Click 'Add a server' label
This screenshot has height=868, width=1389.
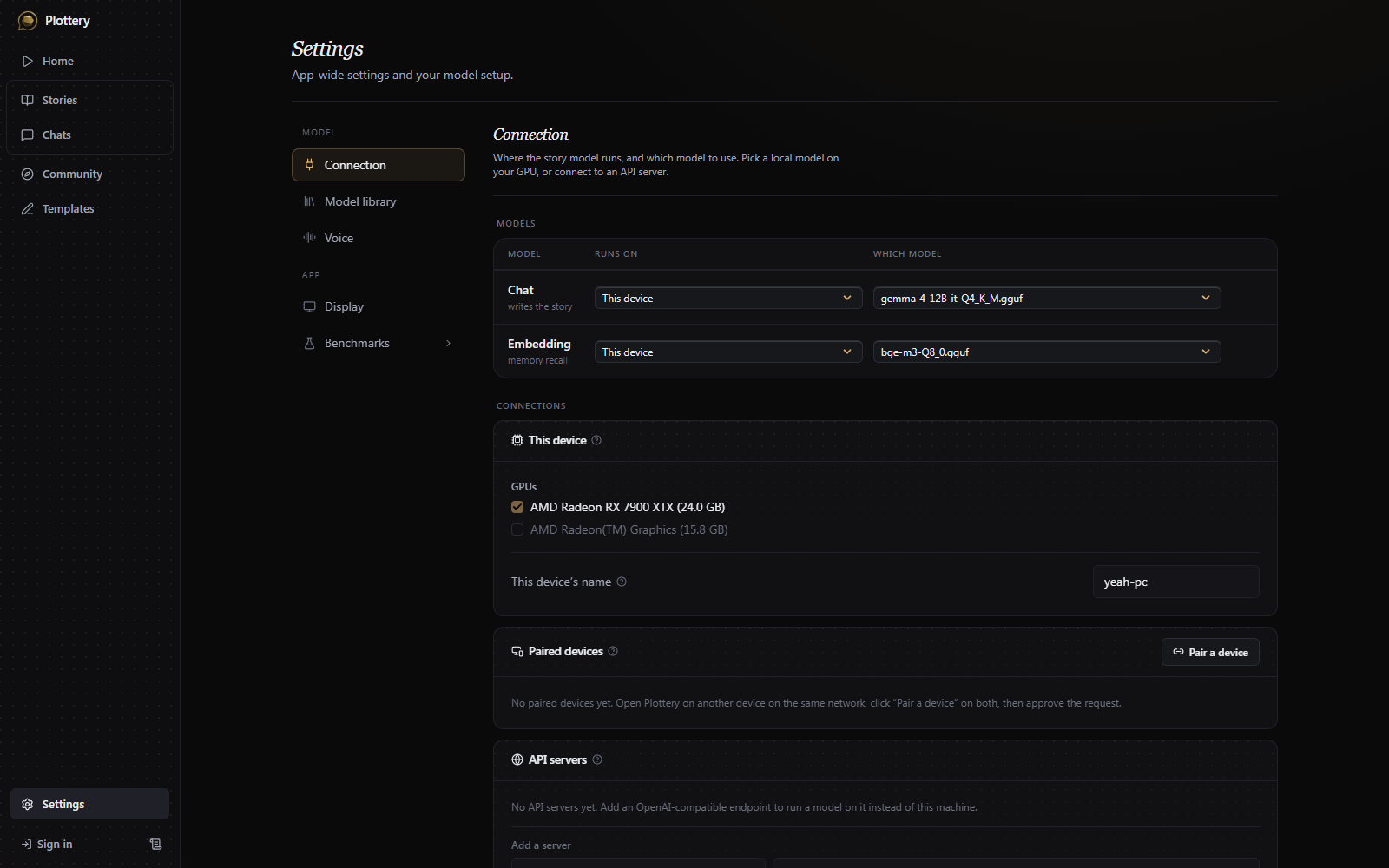[541, 845]
